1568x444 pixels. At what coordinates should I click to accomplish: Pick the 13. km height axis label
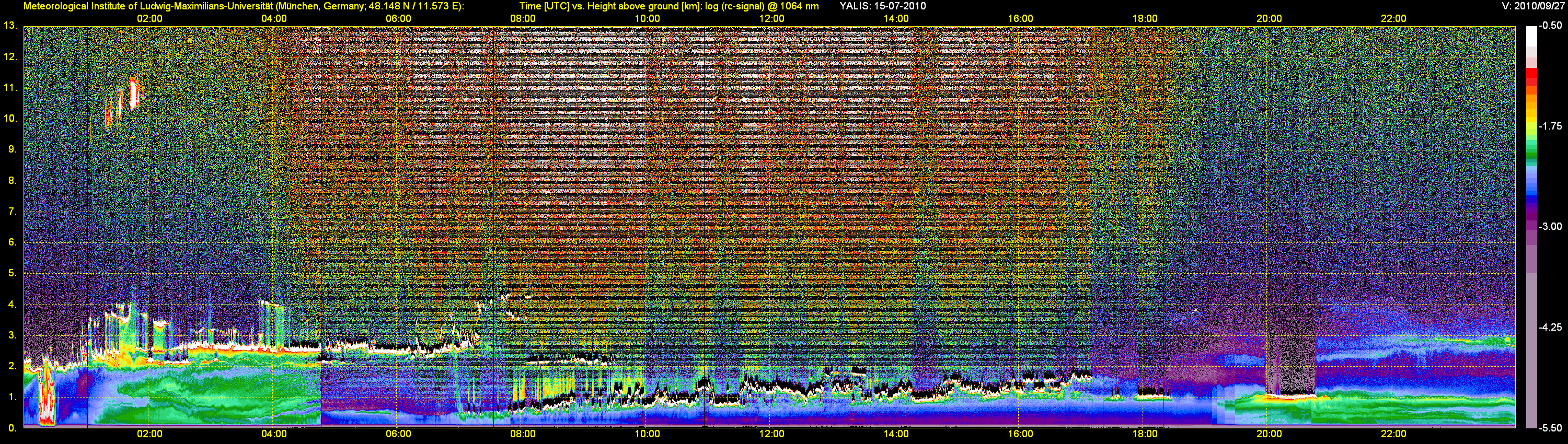click(10, 26)
